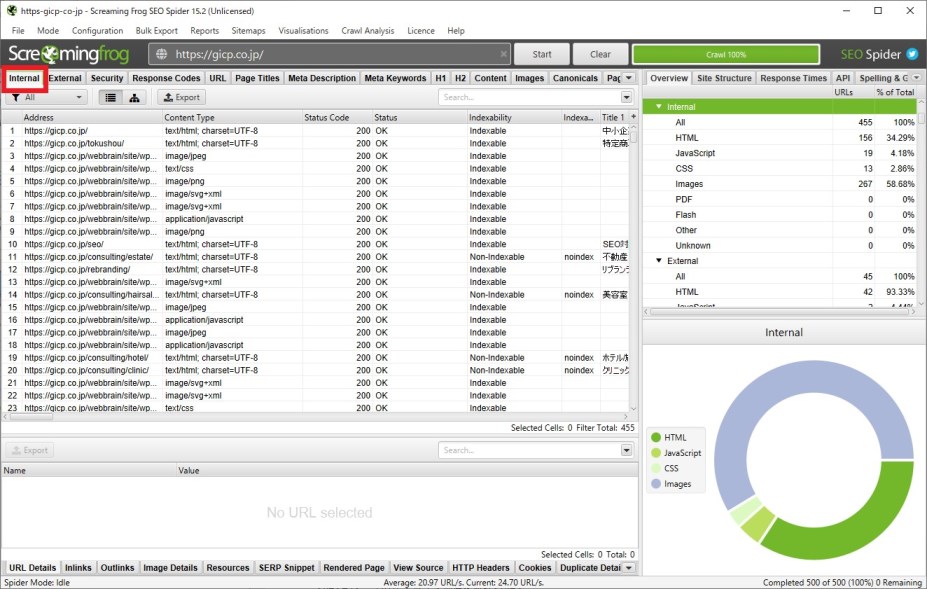Open the File menu
The image size is (927, 589).
pos(18,31)
